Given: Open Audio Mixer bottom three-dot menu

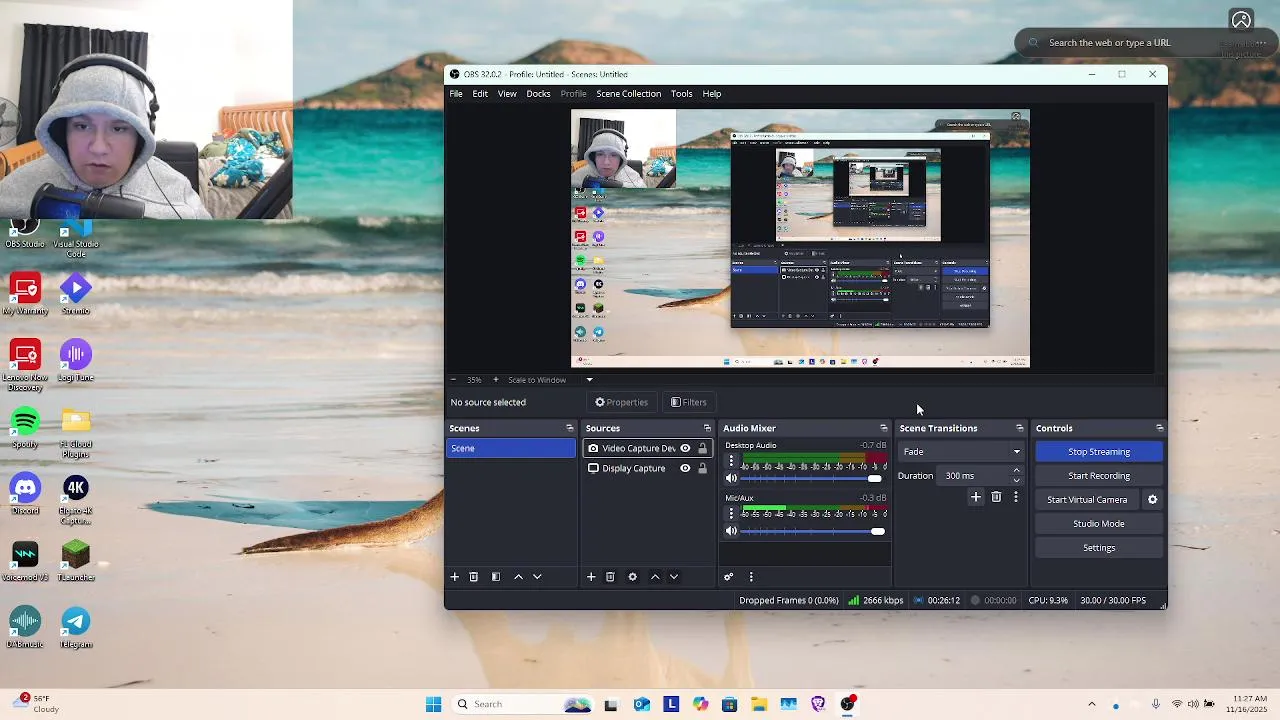Looking at the screenshot, I should coord(751,577).
